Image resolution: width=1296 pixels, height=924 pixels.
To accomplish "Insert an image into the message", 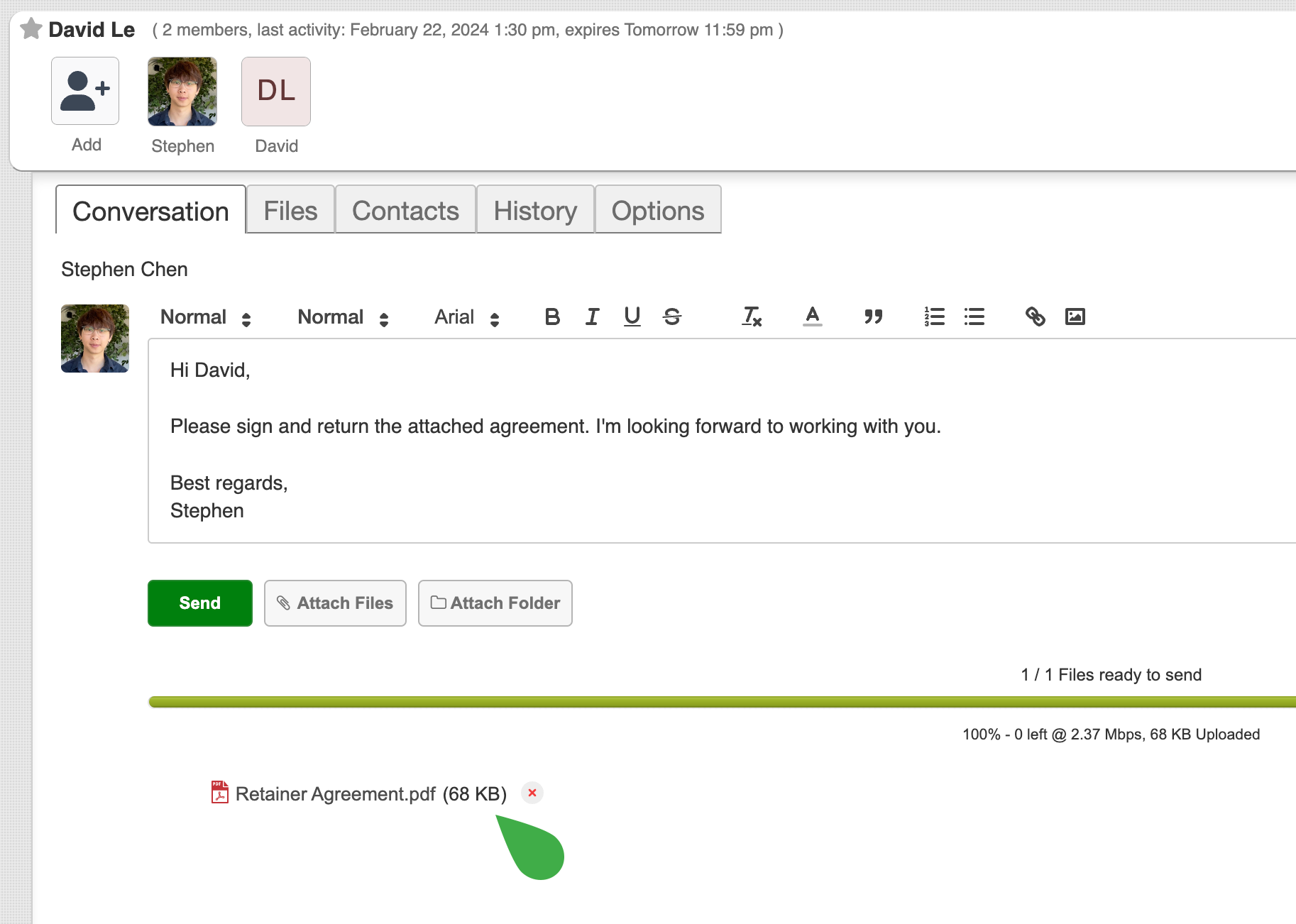I will (1076, 317).
